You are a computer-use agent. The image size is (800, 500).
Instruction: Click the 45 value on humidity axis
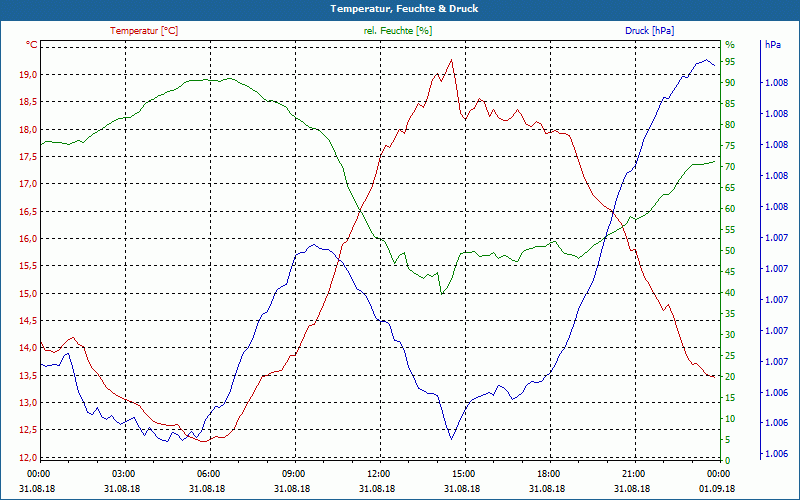coord(730,272)
